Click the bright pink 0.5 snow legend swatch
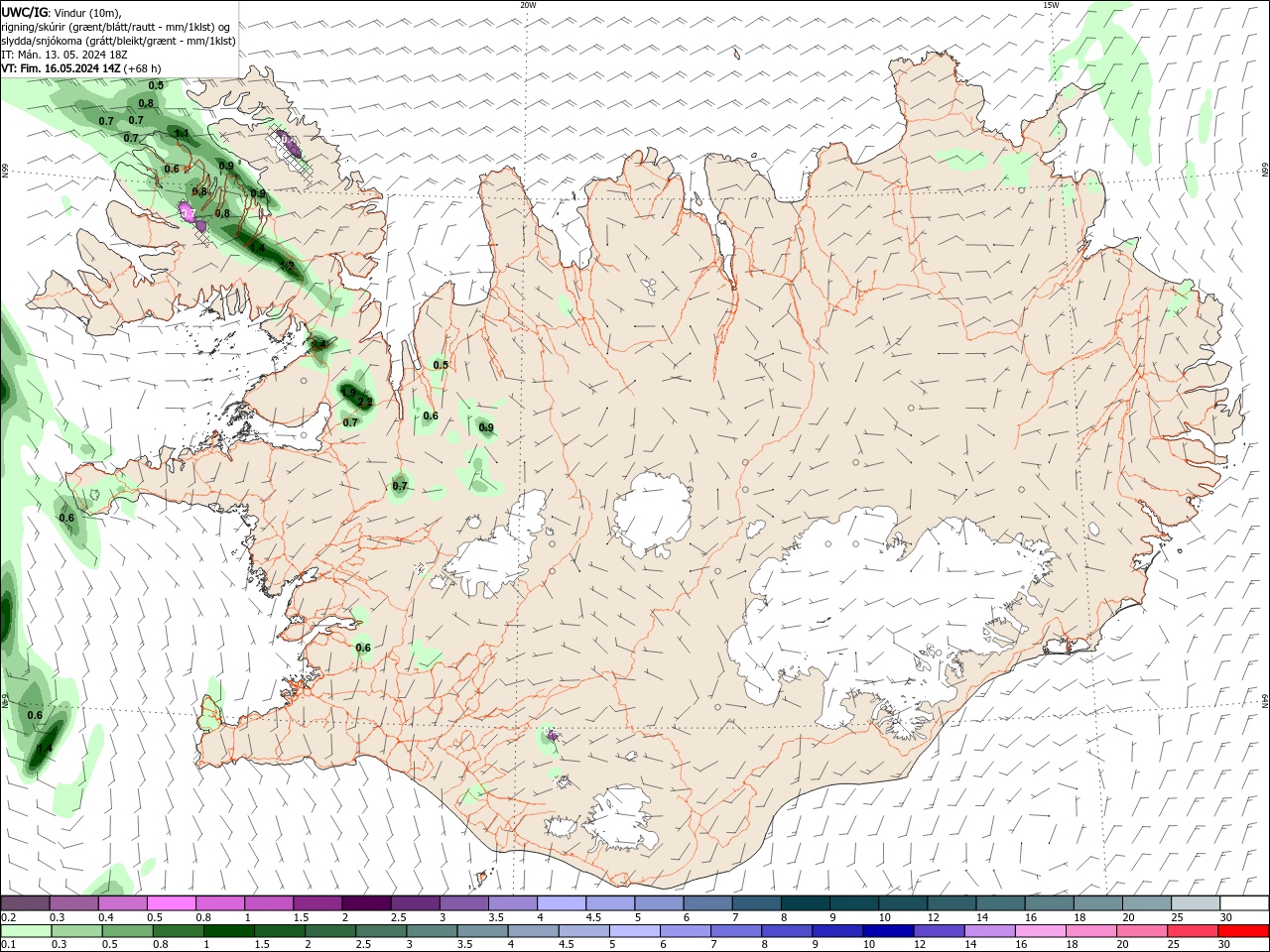Screen dimensions: 1270x952 pos(171,903)
